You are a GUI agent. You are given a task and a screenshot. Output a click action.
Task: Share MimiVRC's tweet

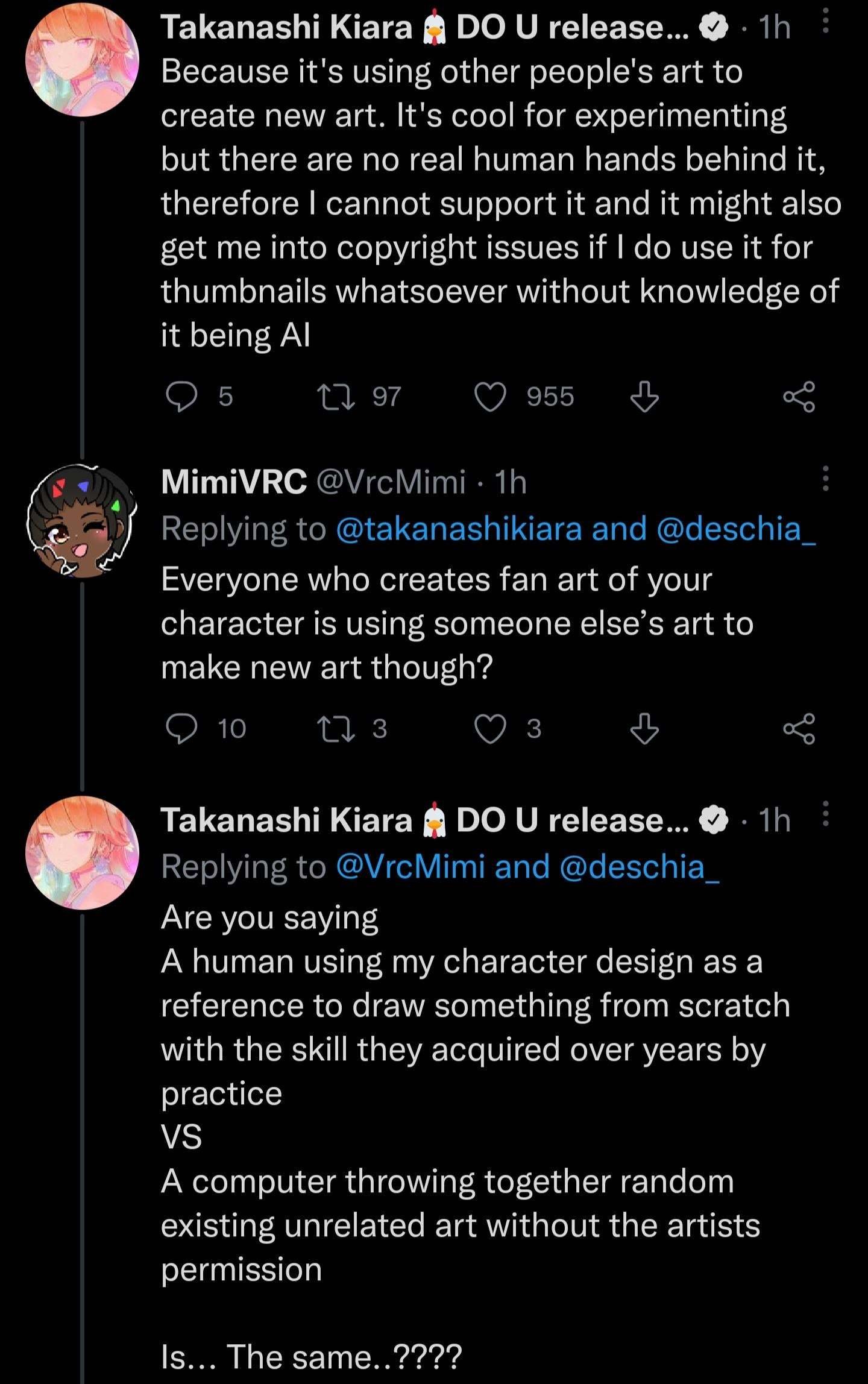tap(799, 729)
